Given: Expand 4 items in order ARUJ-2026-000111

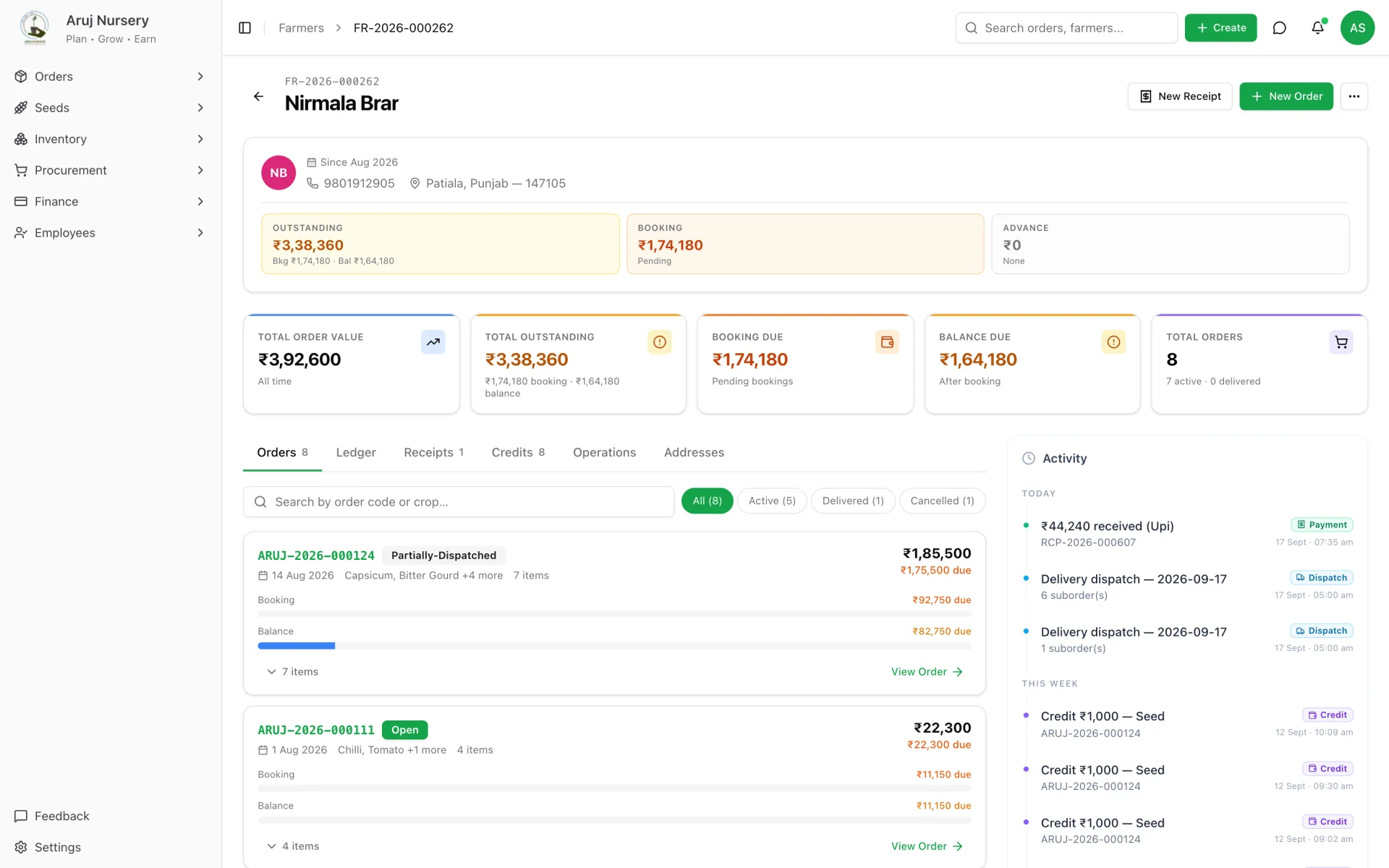Looking at the screenshot, I should [292, 846].
